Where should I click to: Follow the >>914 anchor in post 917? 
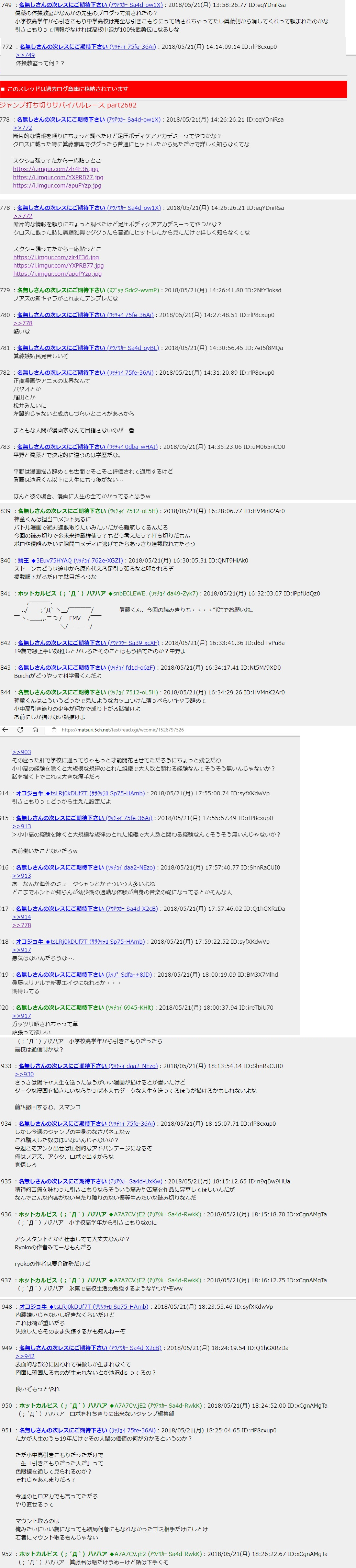[x=21, y=917]
